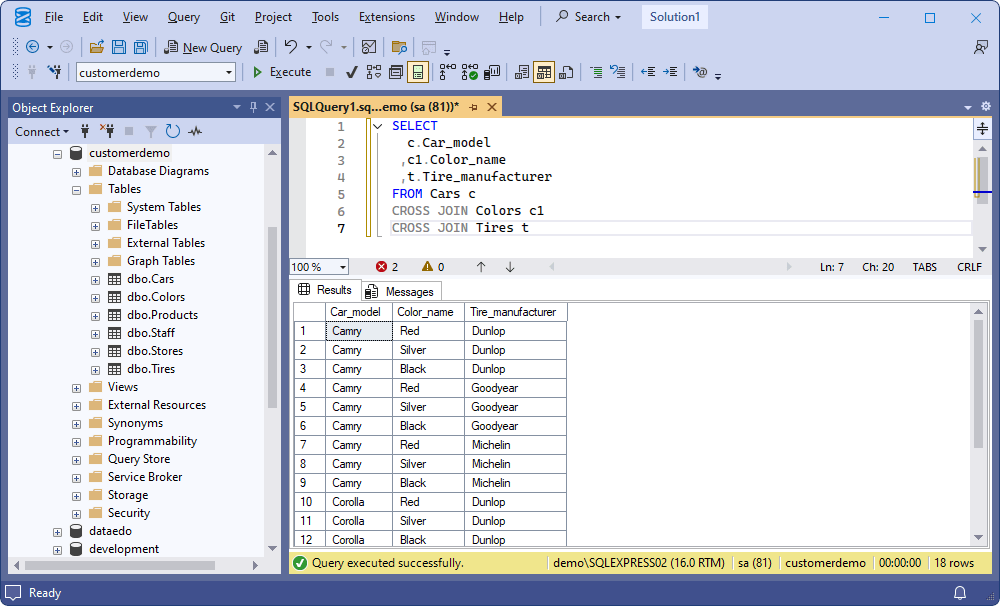Click the Specify Template Parameters icon
This screenshot has width=1000, height=606.
(699, 71)
